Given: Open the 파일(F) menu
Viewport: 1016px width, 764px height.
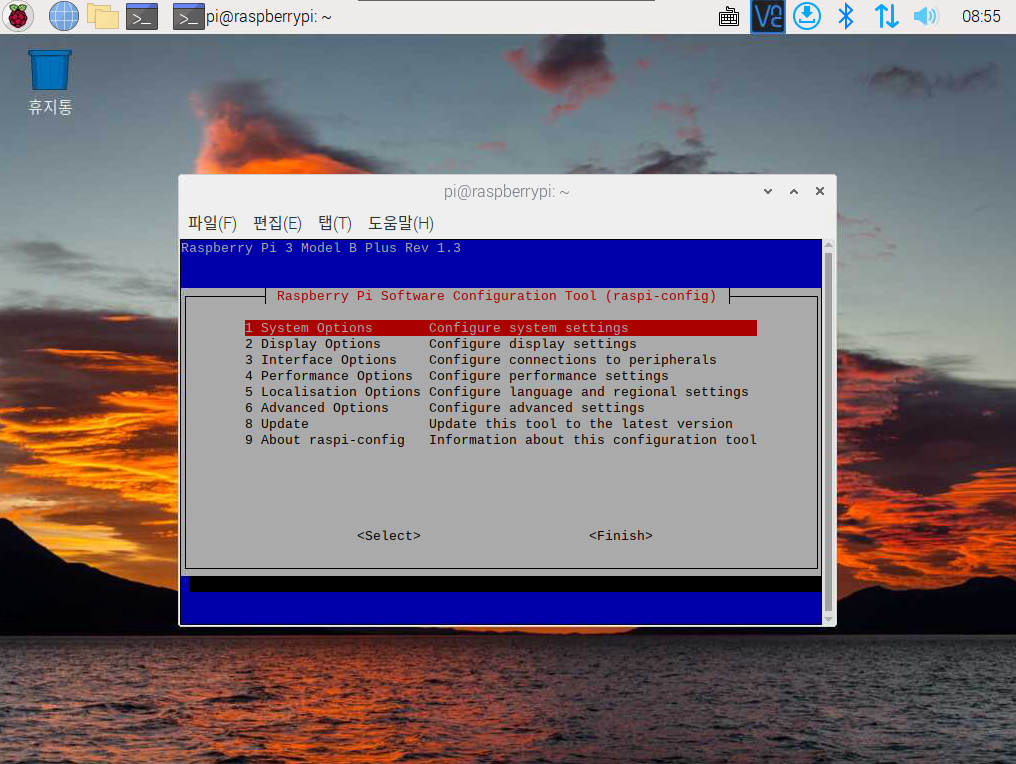Looking at the screenshot, I should (212, 224).
